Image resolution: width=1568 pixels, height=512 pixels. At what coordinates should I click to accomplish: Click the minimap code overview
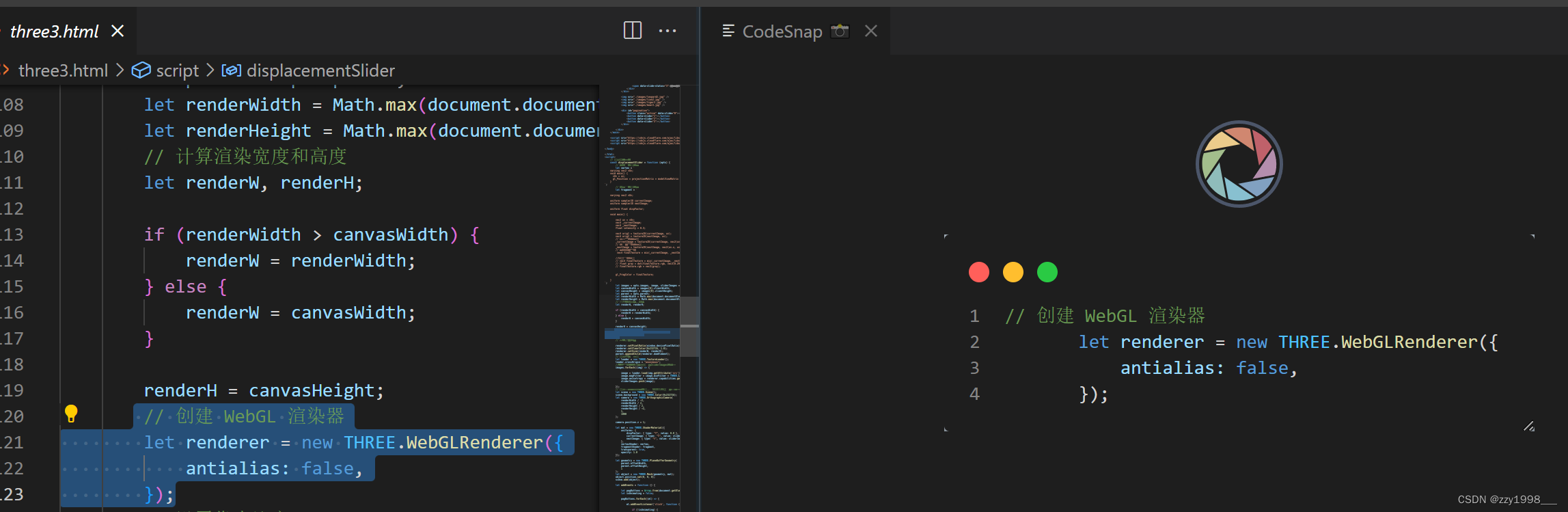point(641,298)
